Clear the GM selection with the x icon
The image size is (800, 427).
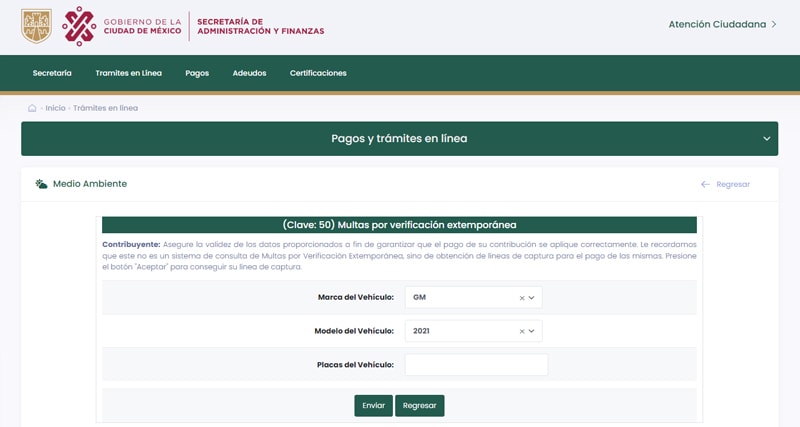tap(522, 298)
